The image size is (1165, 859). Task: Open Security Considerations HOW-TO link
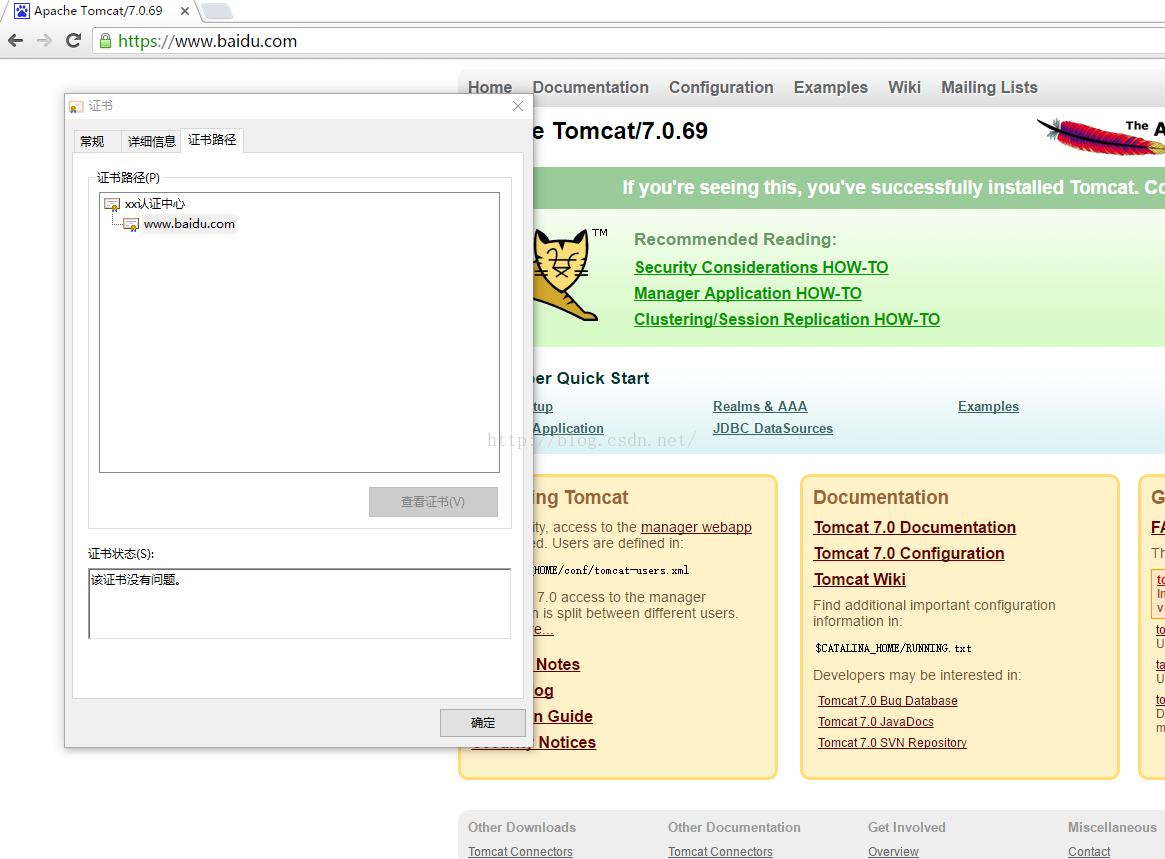coord(761,268)
